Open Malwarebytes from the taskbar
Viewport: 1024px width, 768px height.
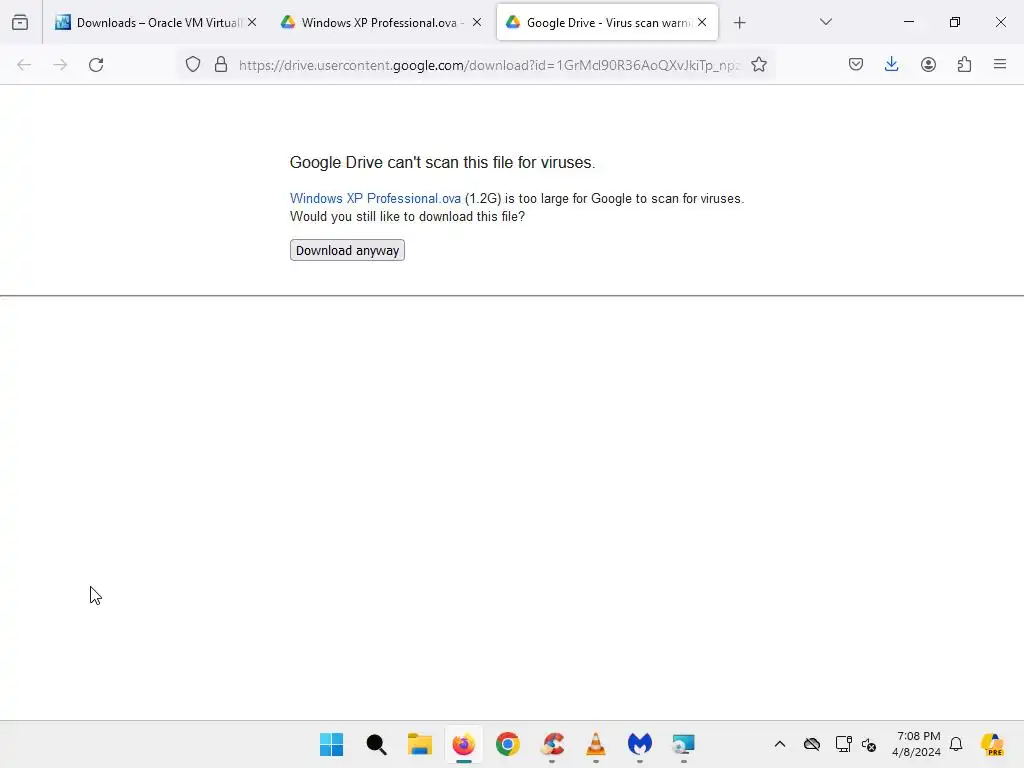point(640,744)
